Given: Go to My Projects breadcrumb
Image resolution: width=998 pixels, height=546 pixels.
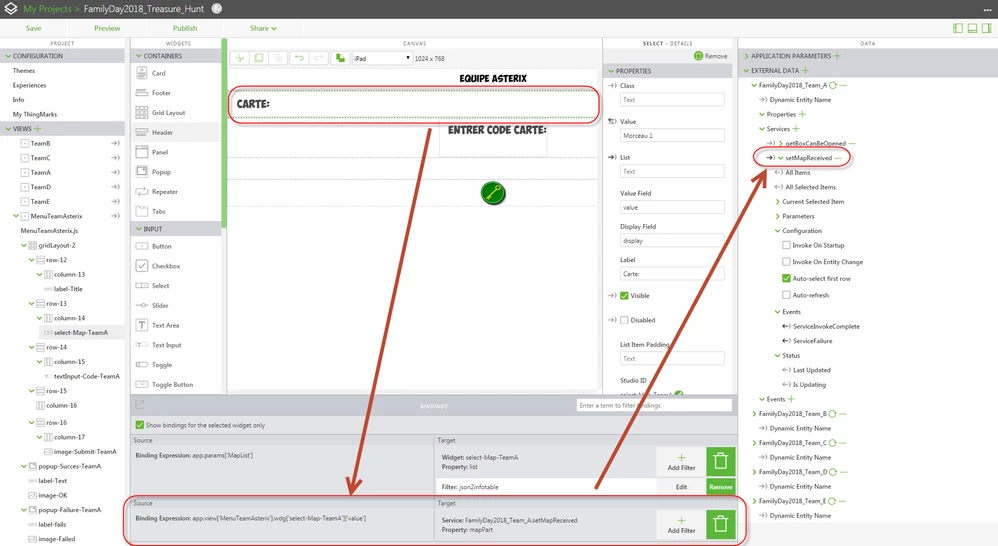Looking at the screenshot, I should 47,9.
